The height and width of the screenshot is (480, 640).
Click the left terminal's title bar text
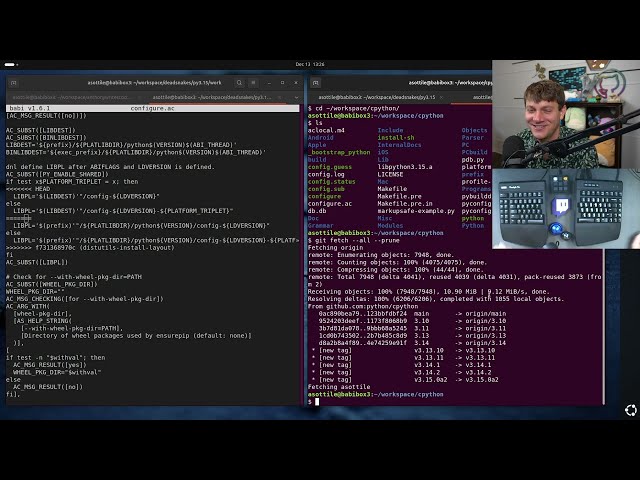coord(154,82)
